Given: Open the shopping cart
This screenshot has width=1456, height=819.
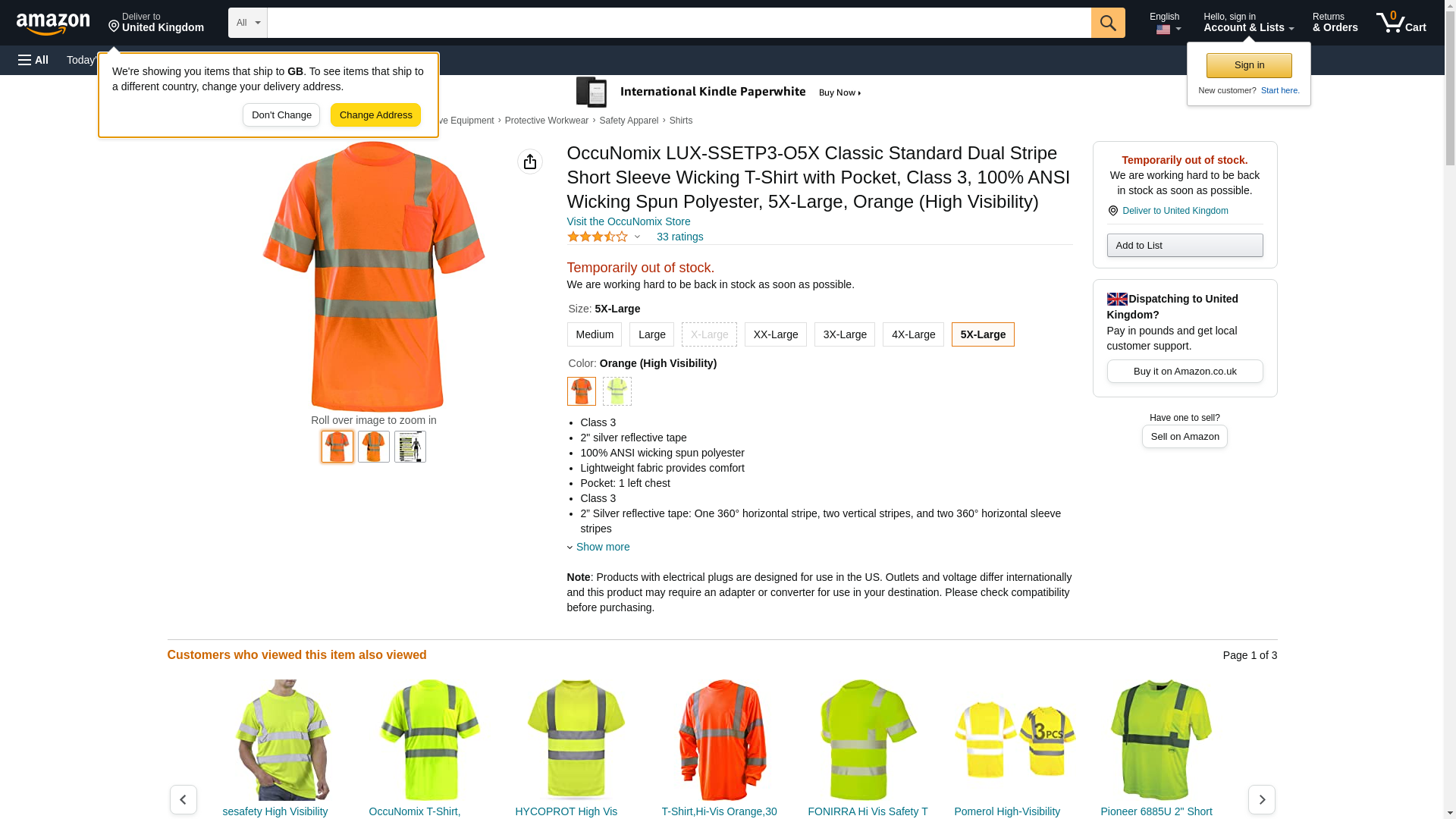Looking at the screenshot, I should 1401,23.
